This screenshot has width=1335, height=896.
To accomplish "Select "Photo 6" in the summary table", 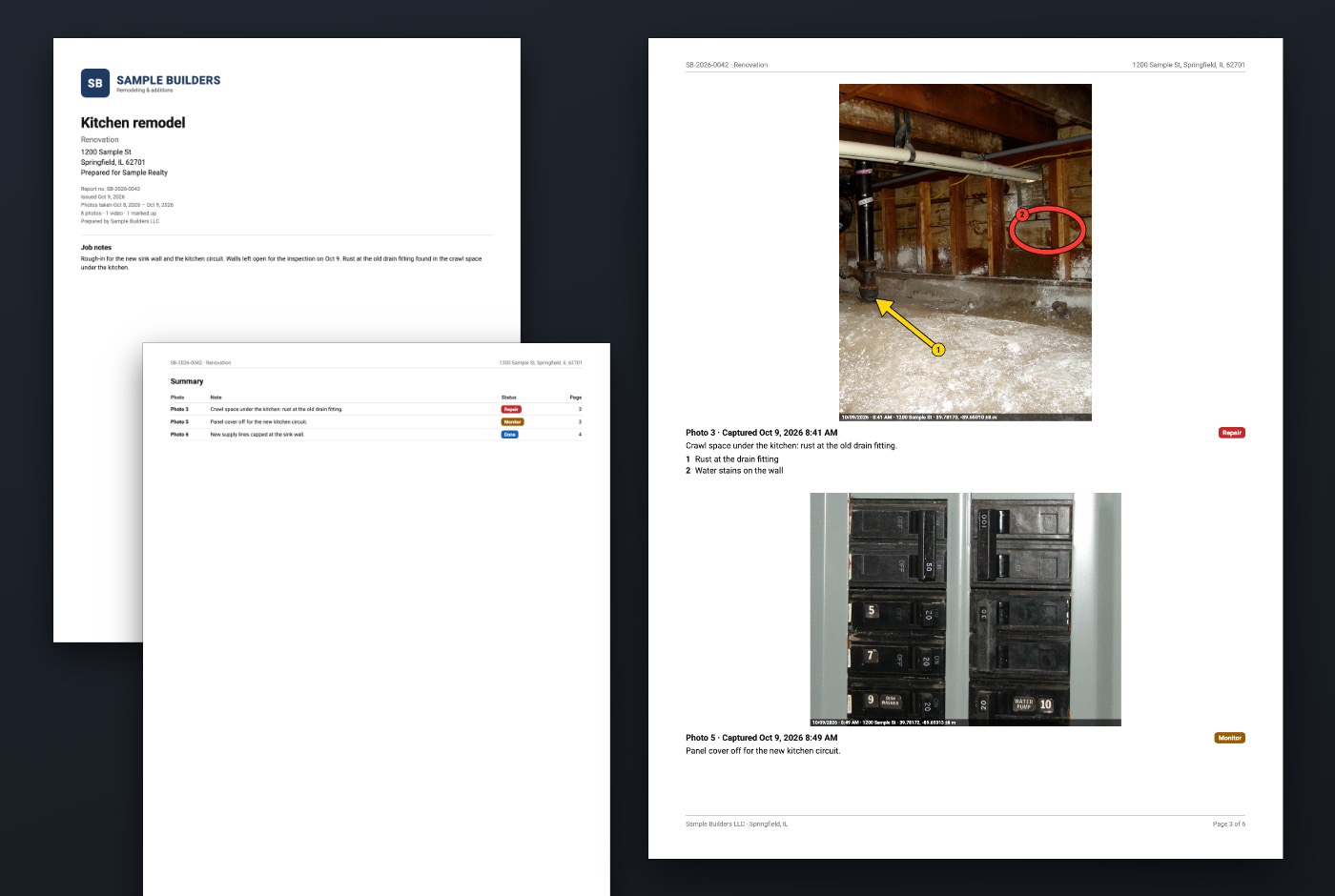I will (x=179, y=435).
